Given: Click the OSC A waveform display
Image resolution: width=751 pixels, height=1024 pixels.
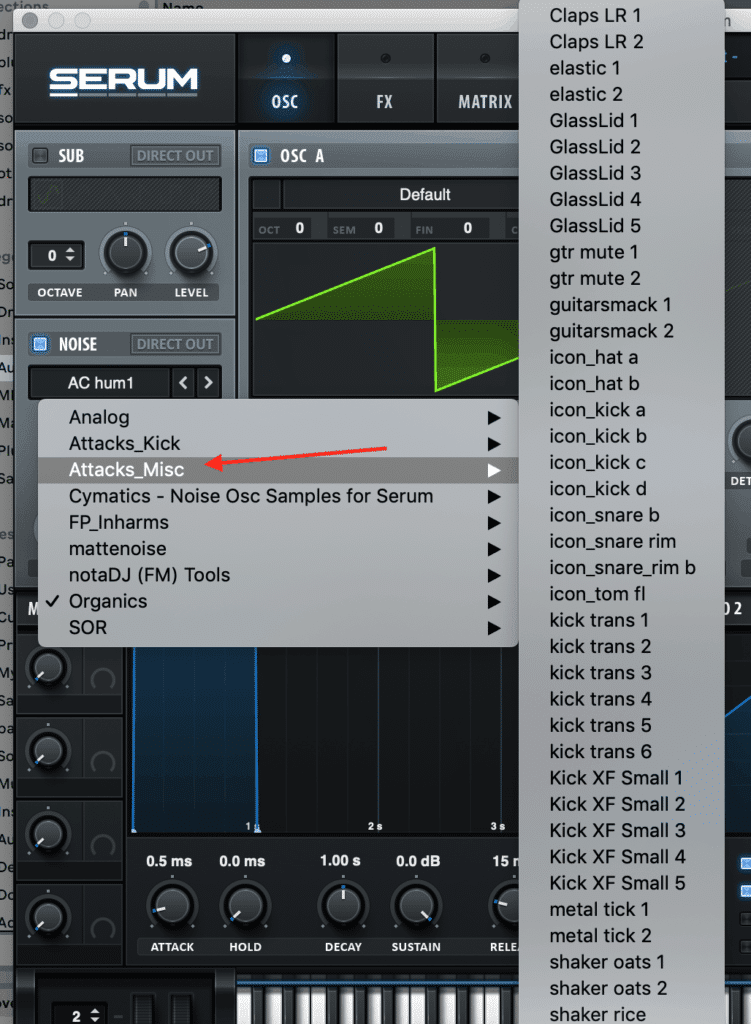Looking at the screenshot, I should 387,319.
